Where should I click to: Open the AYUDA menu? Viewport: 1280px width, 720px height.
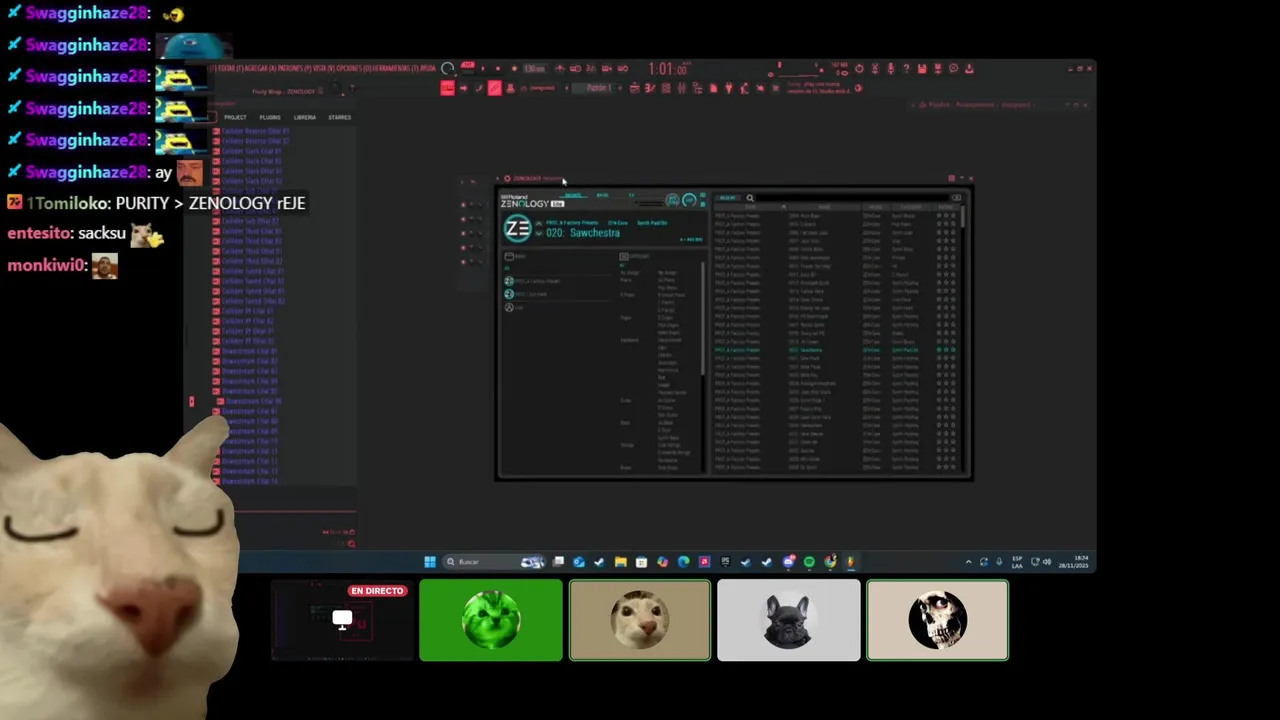tap(427, 69)
